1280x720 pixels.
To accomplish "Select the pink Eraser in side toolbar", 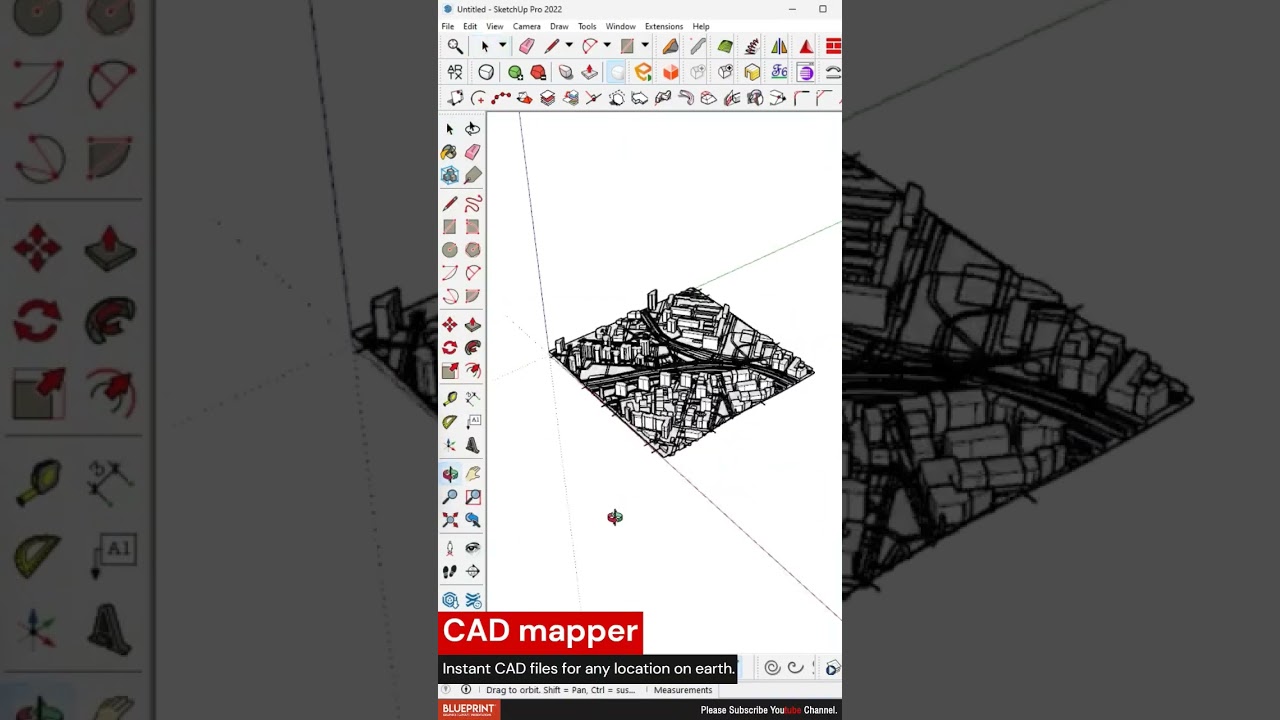I will tap(473, 152).
